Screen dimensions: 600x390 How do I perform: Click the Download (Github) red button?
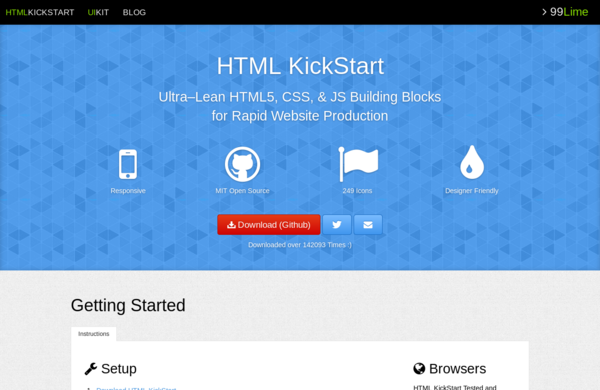click(x=269, y=225)
